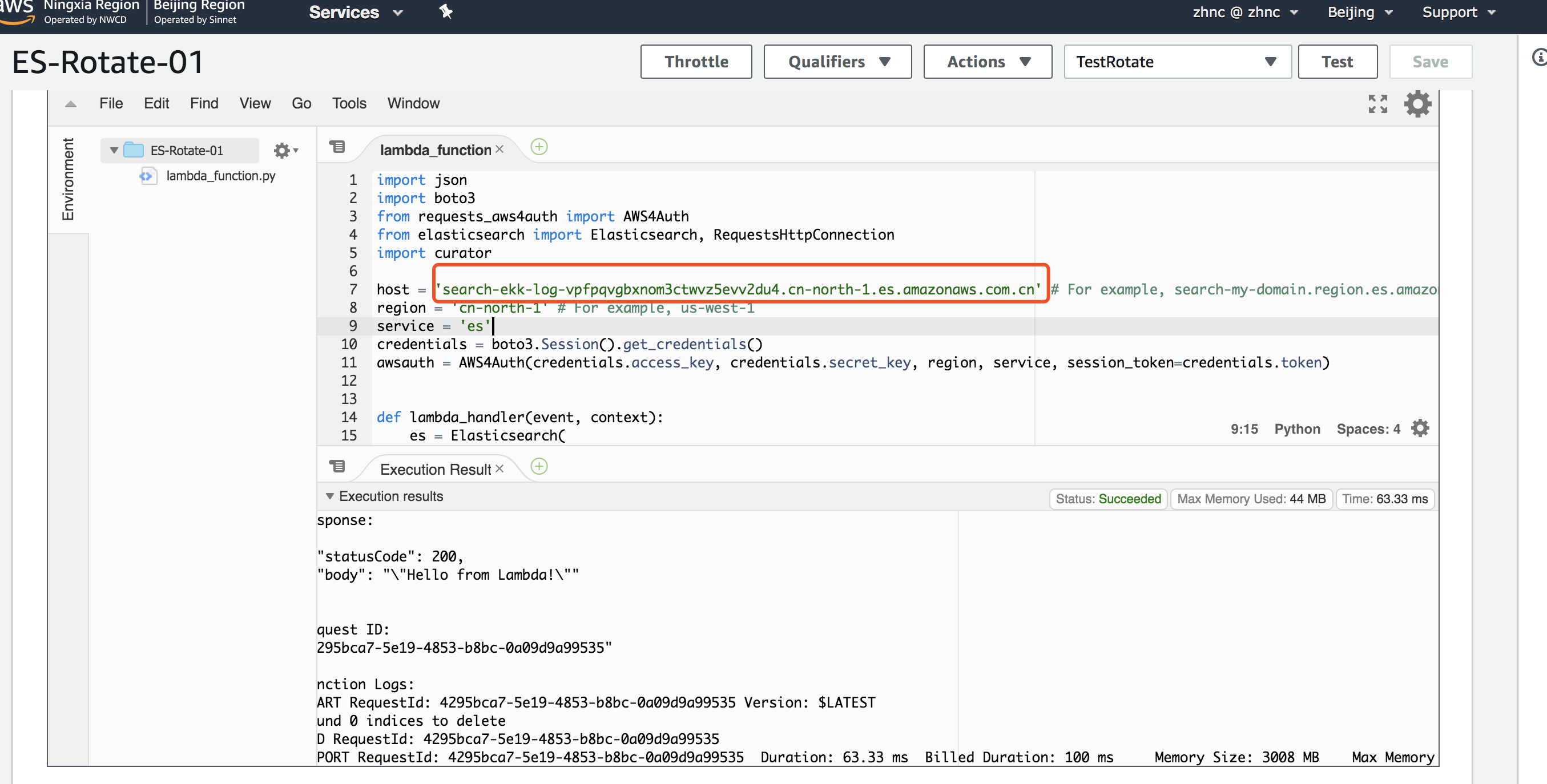1547x784 pixels.
Task: Collapse sidebar using the up-arrow toggle
Action: (x=70, y=103)
